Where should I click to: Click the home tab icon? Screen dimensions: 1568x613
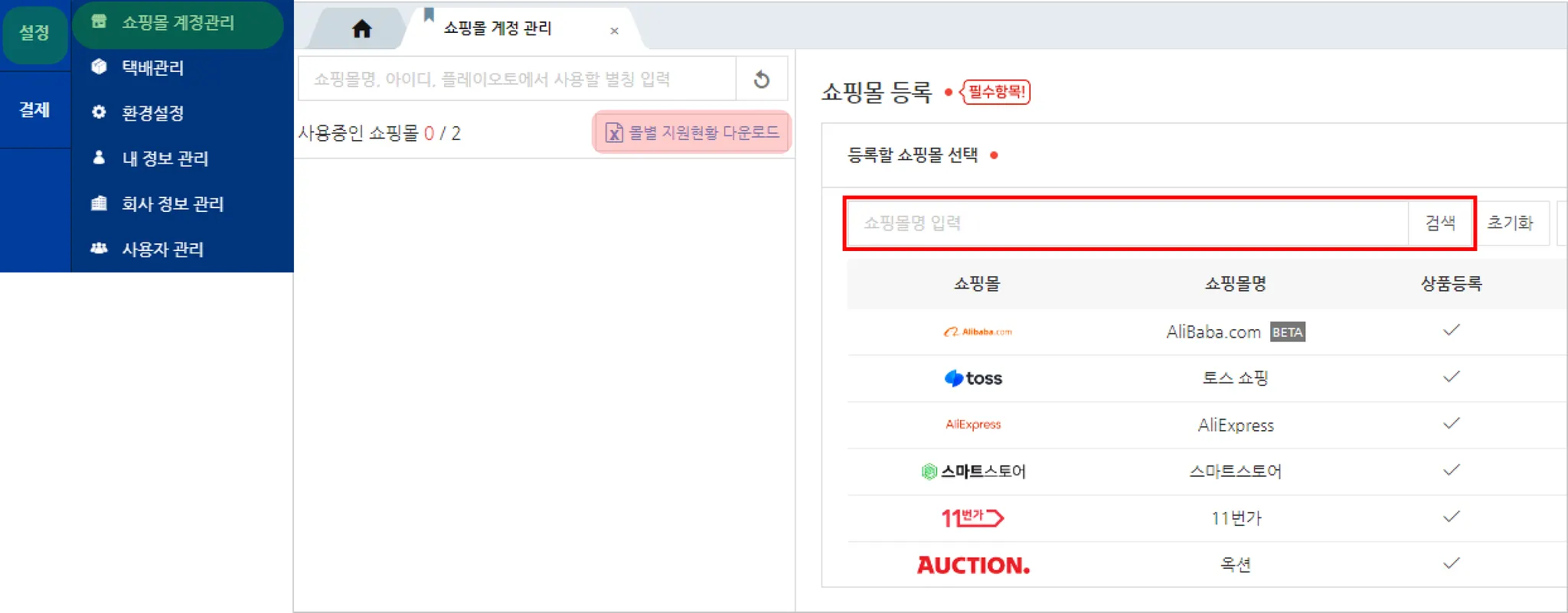tap(361, 29)
